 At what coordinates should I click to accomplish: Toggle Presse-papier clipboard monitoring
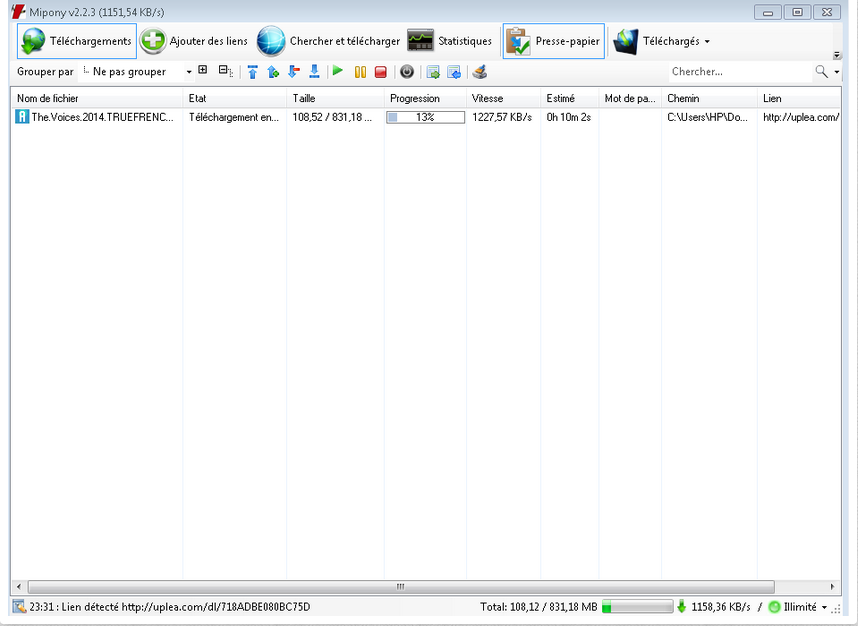point(554,41)
